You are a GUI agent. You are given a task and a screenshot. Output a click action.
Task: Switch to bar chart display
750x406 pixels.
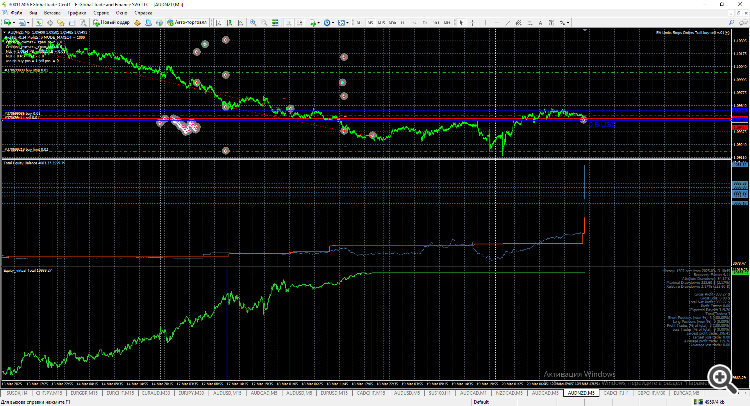click(219, 22)
